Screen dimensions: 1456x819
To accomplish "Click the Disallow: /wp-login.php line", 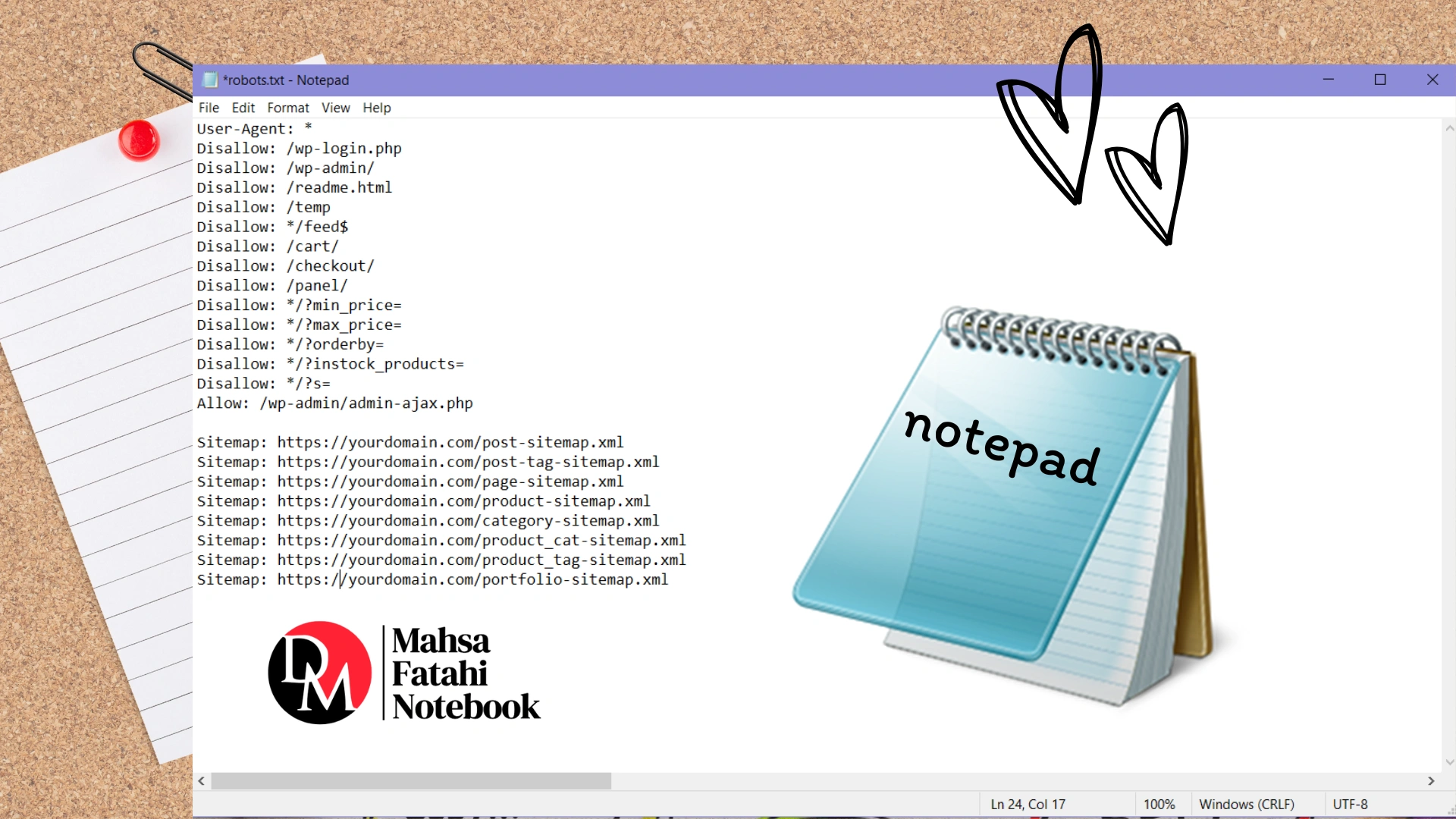I will coord(300,149).
